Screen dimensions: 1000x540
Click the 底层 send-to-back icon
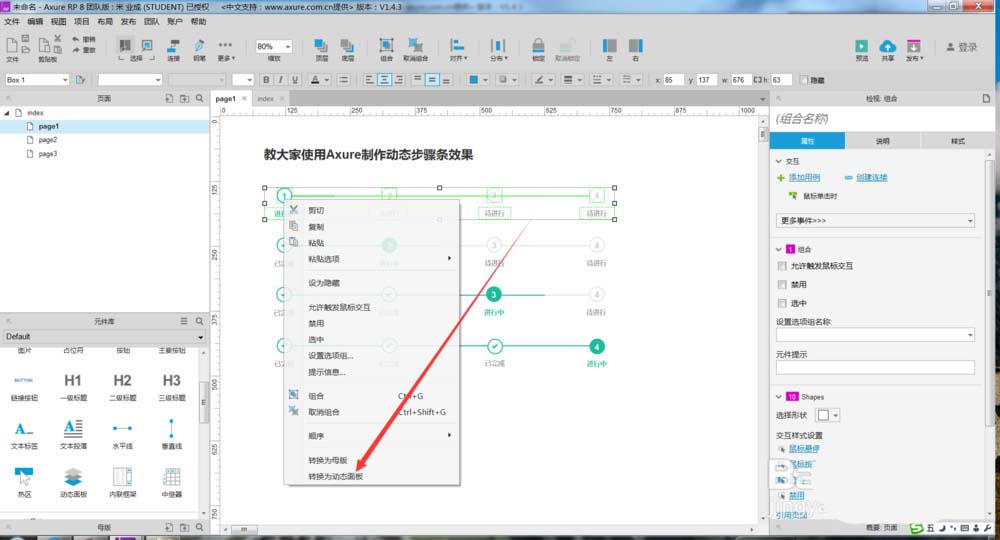click(347, 46)
